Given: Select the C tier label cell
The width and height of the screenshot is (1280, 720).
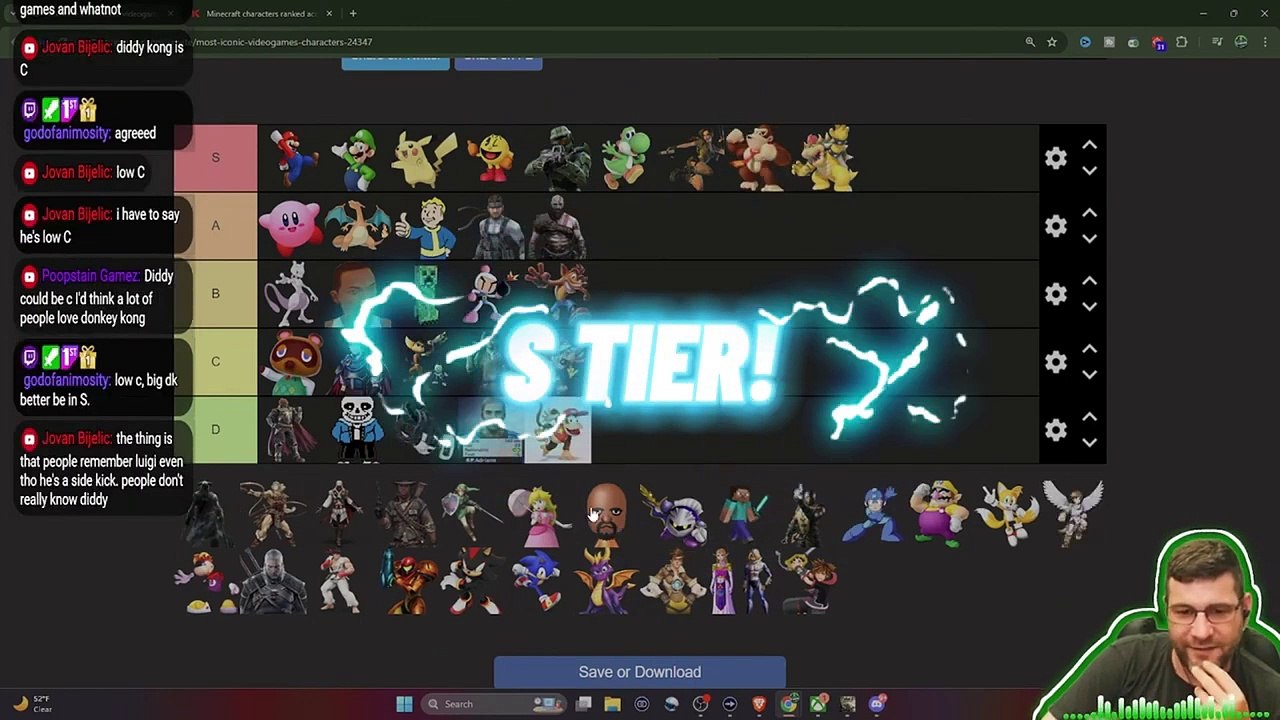Looking at the screenshot, I should 215,362.
